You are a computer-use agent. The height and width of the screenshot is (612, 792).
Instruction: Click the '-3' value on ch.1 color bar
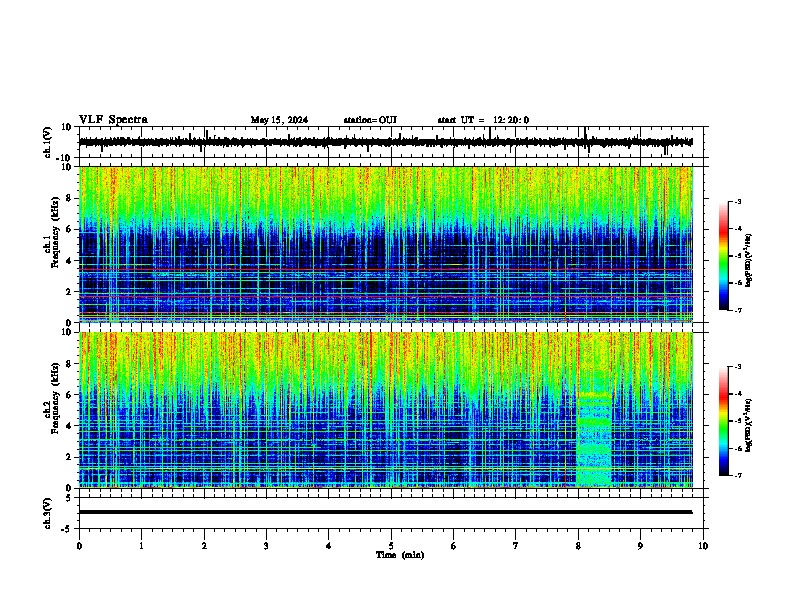point(737,202)
